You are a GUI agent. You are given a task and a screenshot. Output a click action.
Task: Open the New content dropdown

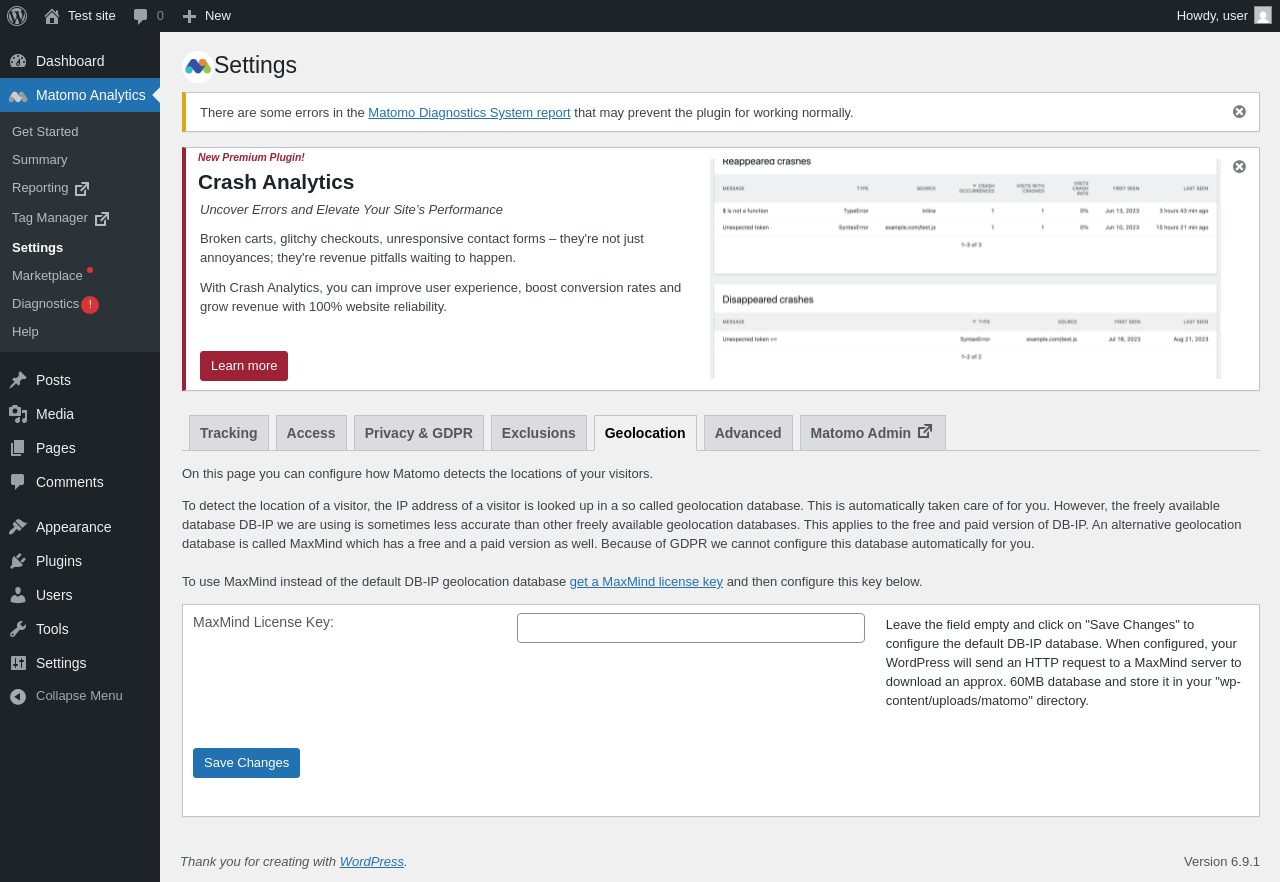[207, 16]
